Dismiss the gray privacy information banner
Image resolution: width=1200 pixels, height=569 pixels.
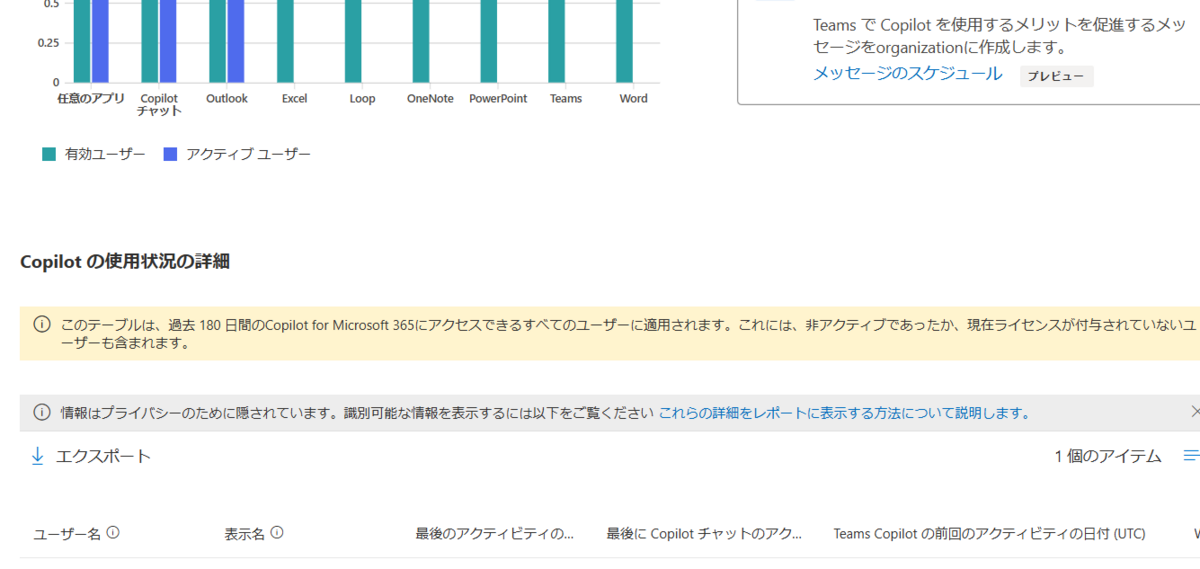[1195, 412]
